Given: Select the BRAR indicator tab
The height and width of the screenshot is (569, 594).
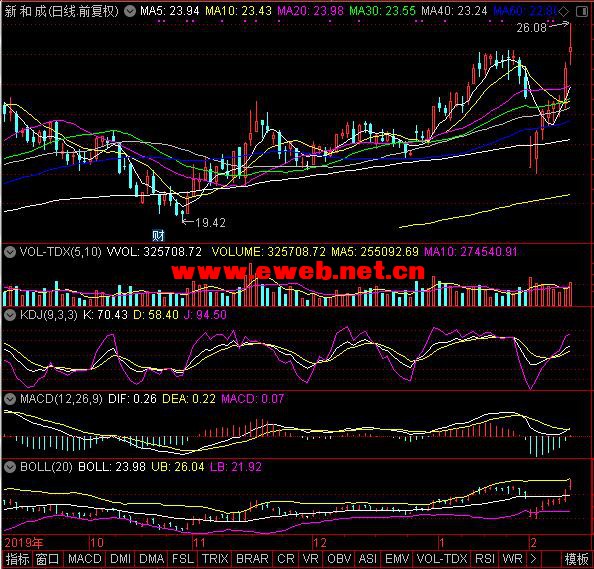Looking at the screenshot, I should [252, 559].
